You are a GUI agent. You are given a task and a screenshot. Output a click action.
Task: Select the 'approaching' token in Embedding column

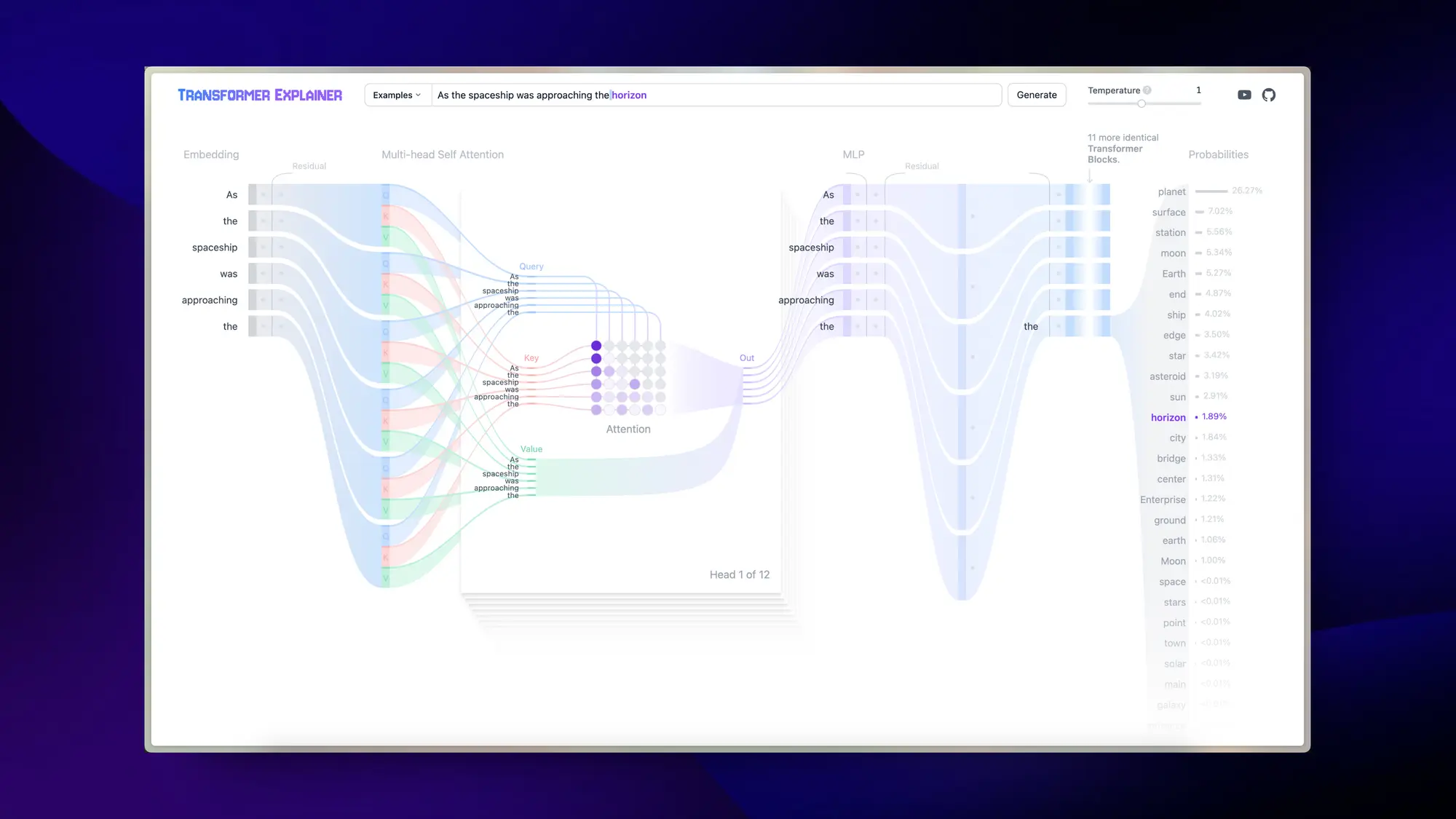pyautogui.click(x=210, y=300)
